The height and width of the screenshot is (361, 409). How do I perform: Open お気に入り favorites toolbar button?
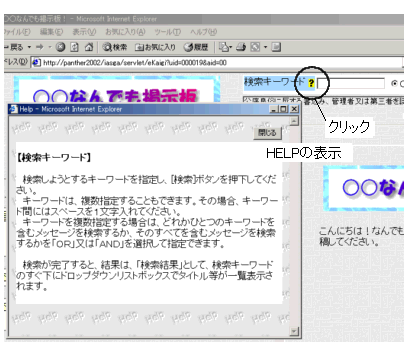coord(155,47)
